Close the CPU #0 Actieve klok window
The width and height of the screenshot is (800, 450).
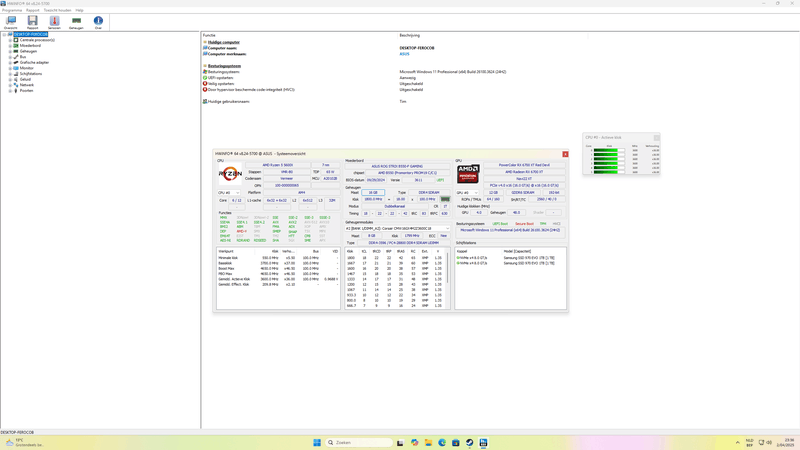pyautogui.click(x=657, y=138)
